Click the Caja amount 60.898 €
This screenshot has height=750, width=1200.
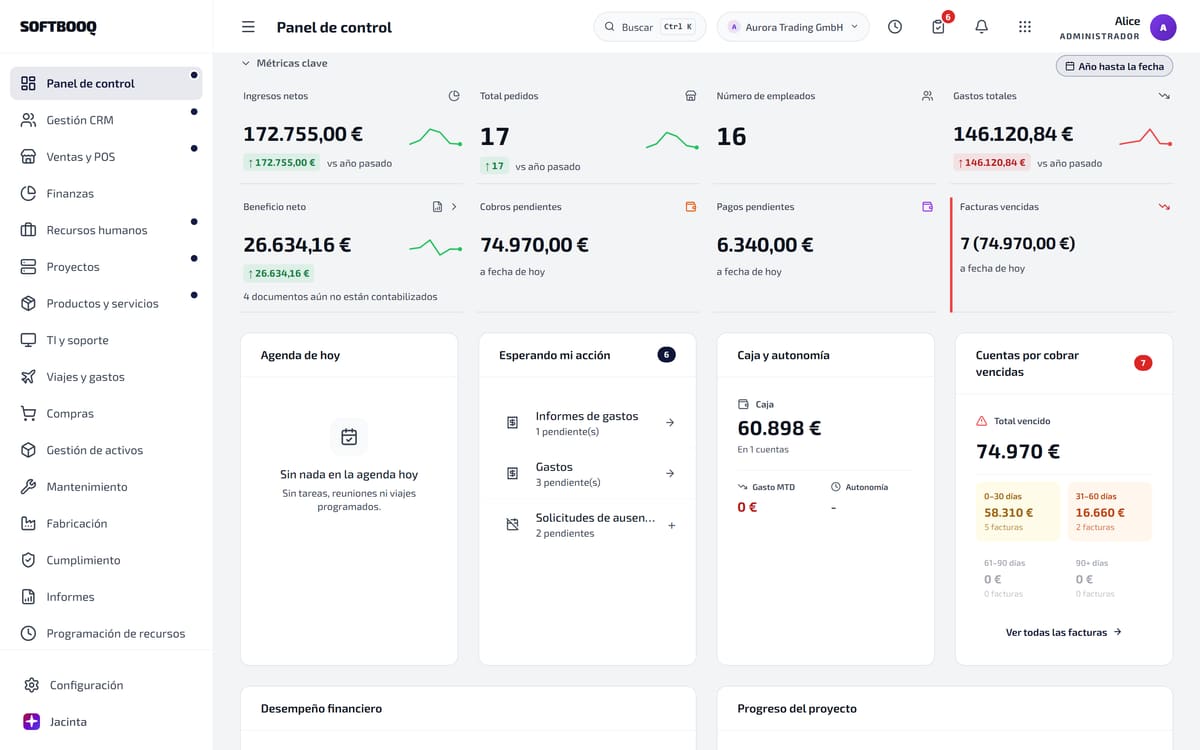[x=779, y=428]
